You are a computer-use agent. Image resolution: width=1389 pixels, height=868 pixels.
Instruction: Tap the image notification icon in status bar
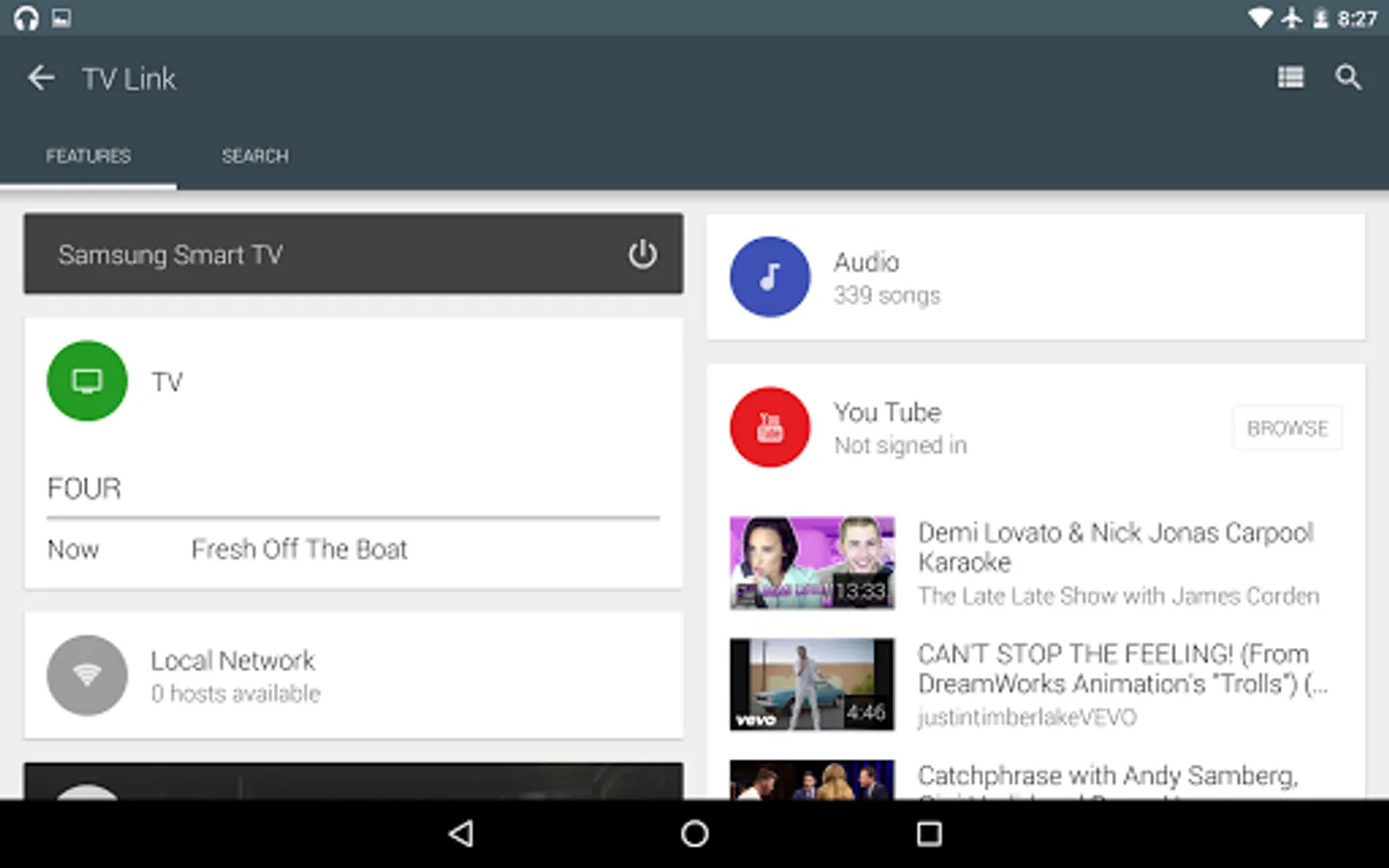point(61,18)
